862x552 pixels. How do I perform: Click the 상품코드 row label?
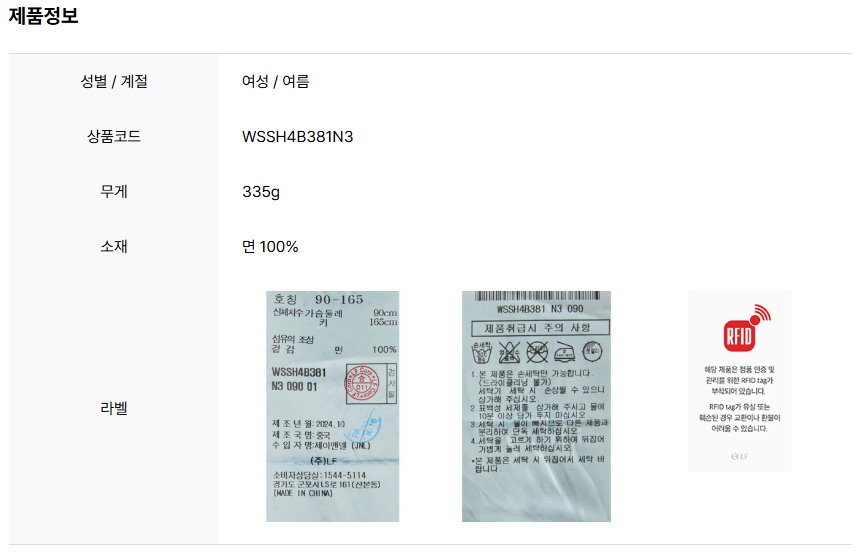pos(114,136)
